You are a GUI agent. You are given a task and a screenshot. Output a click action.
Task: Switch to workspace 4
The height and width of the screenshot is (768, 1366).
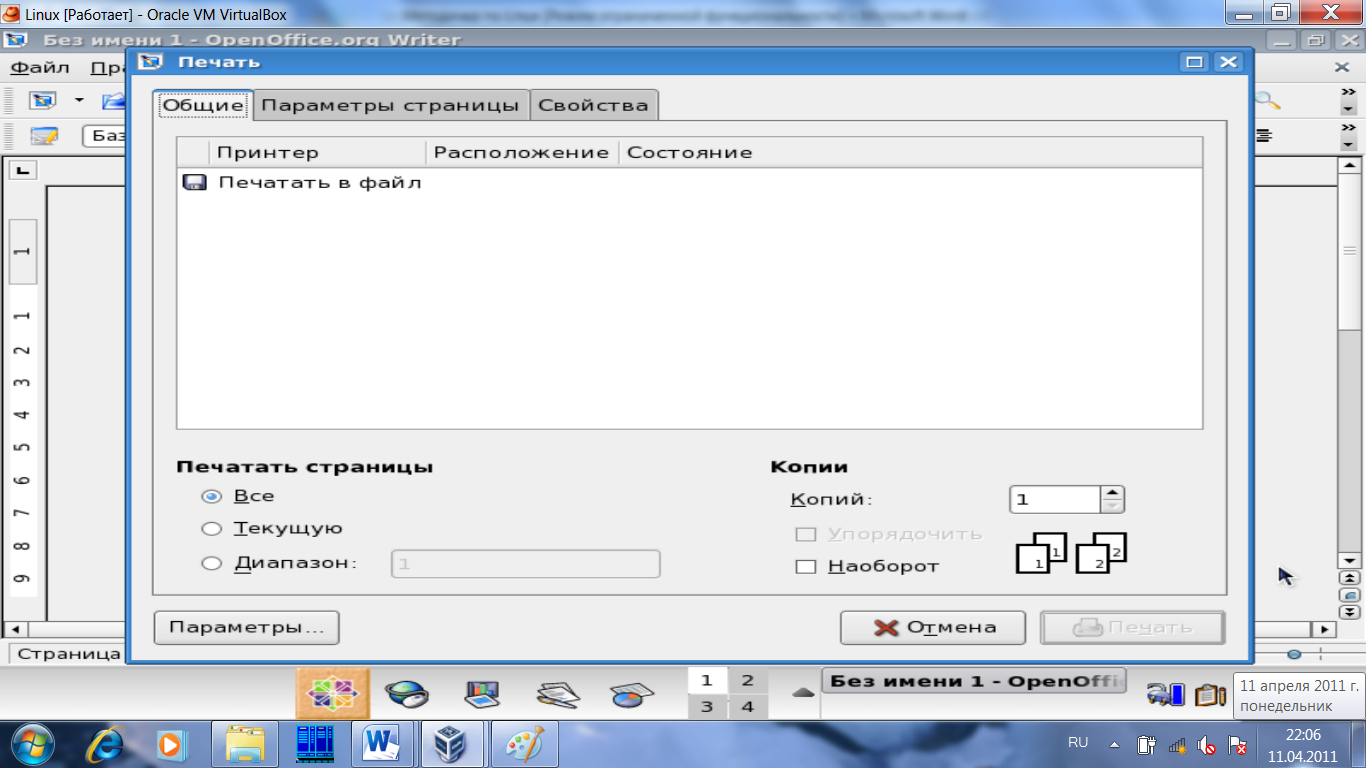click(x=747, y=707)
